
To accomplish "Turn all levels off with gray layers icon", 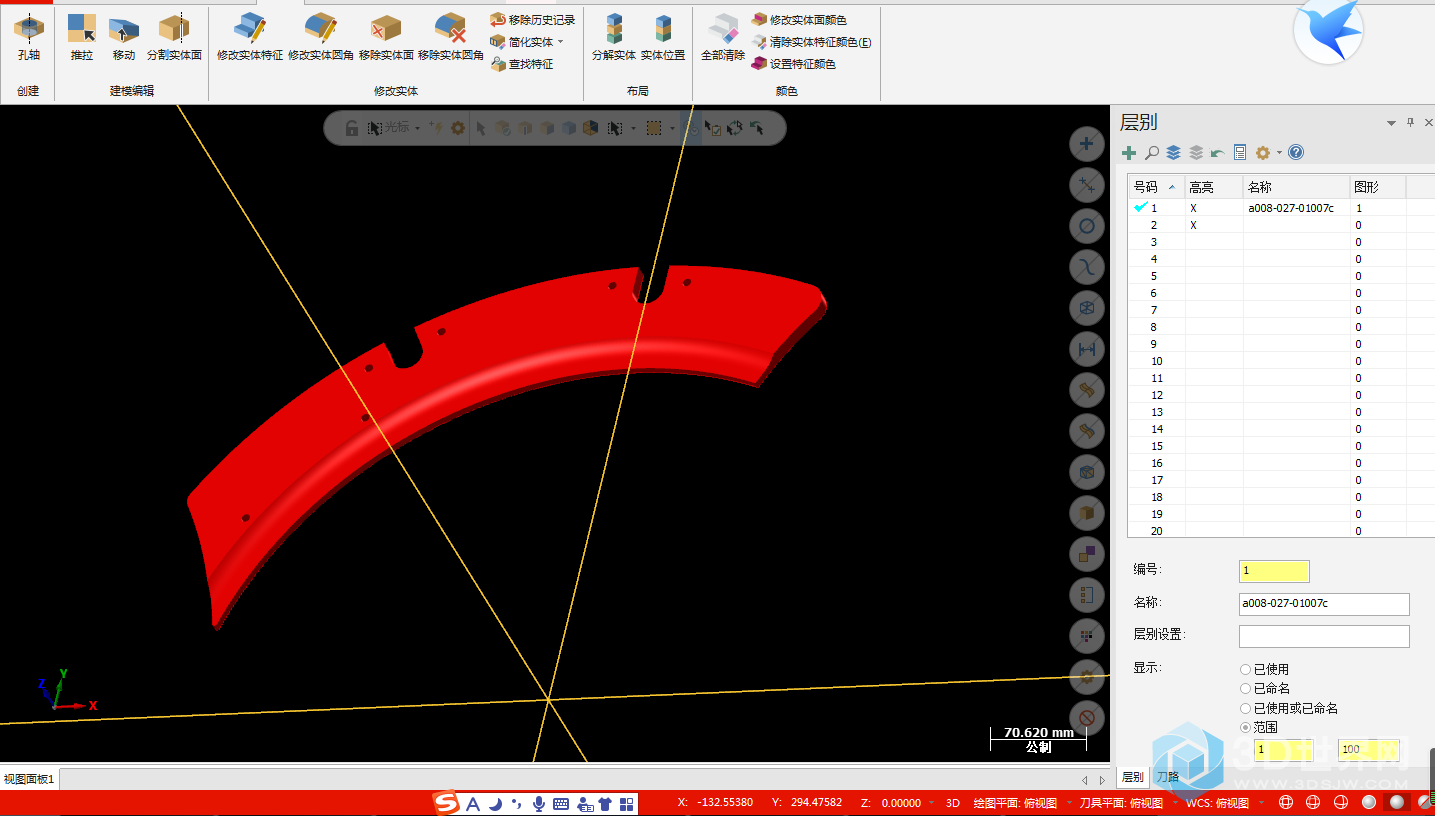I will pyautogui.click(x=1196, y=153).
